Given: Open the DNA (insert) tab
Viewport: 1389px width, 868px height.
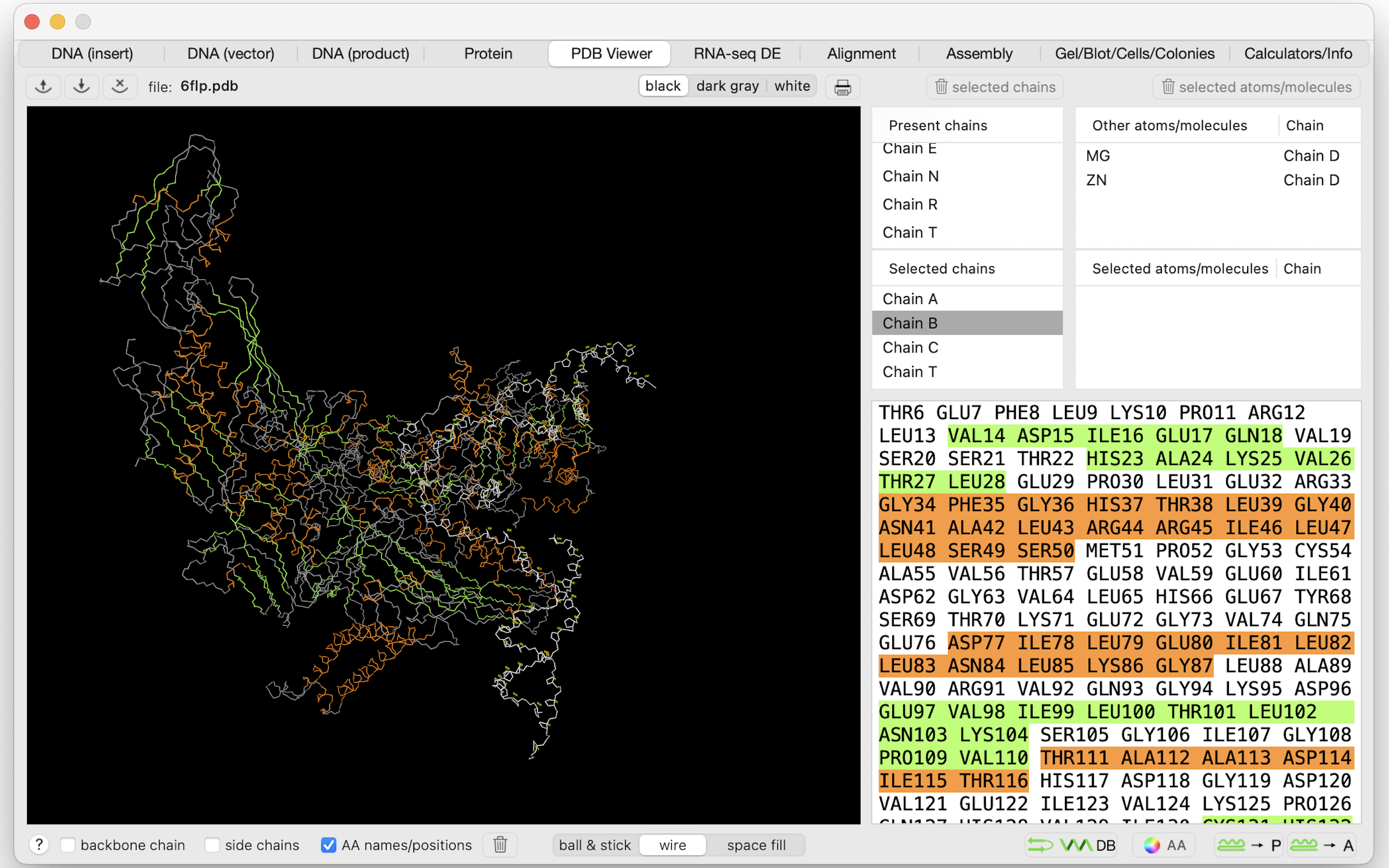Looking at the screenshot, I should 93,54.
